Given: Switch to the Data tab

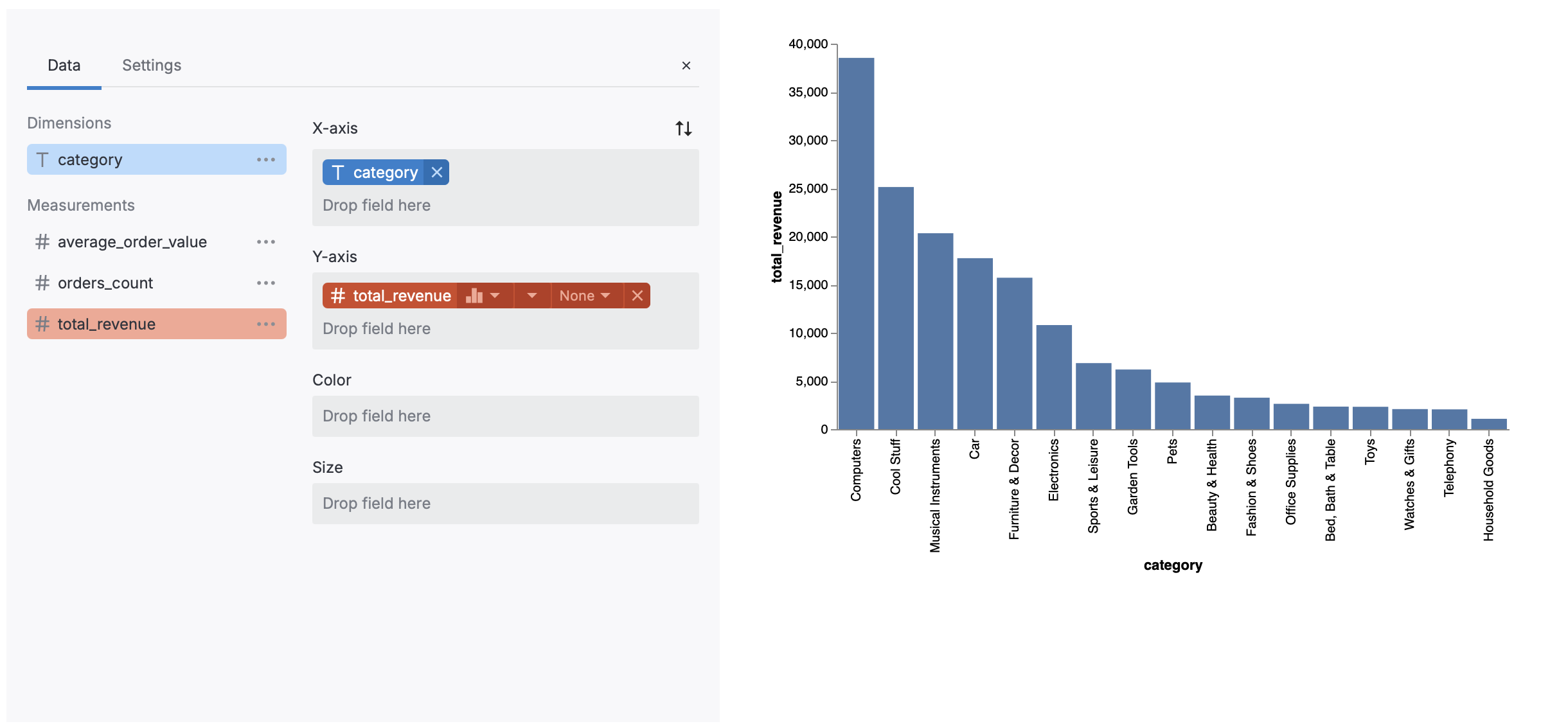Looking at the screenshot, I should pos(64,65).
